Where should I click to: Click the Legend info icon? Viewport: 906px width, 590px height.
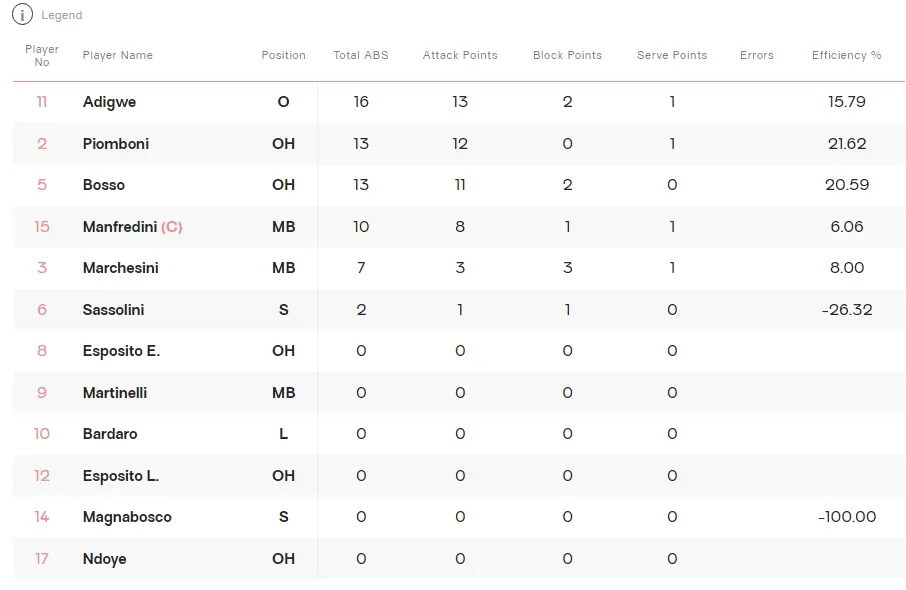(22, 15)
